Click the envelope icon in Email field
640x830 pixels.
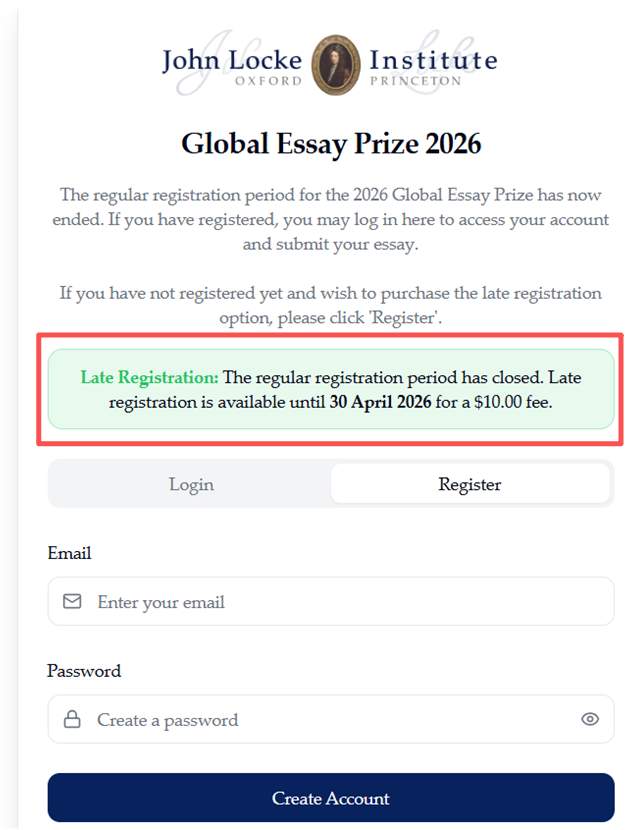coord(72,602)
